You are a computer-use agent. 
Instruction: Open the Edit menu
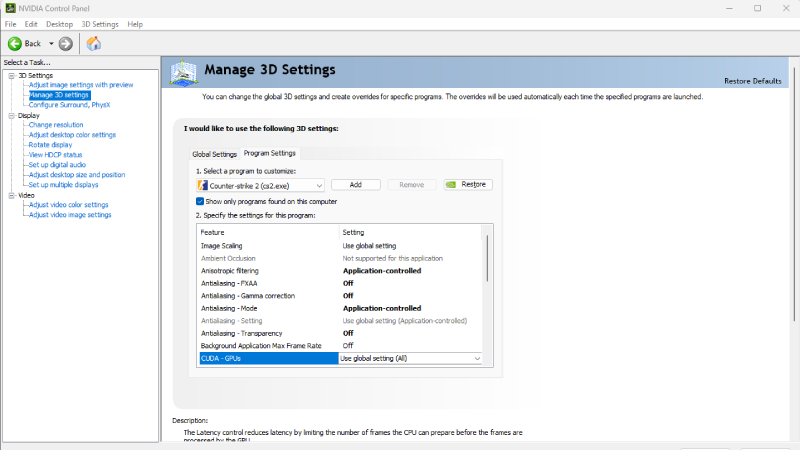click(x=31, y=24)
